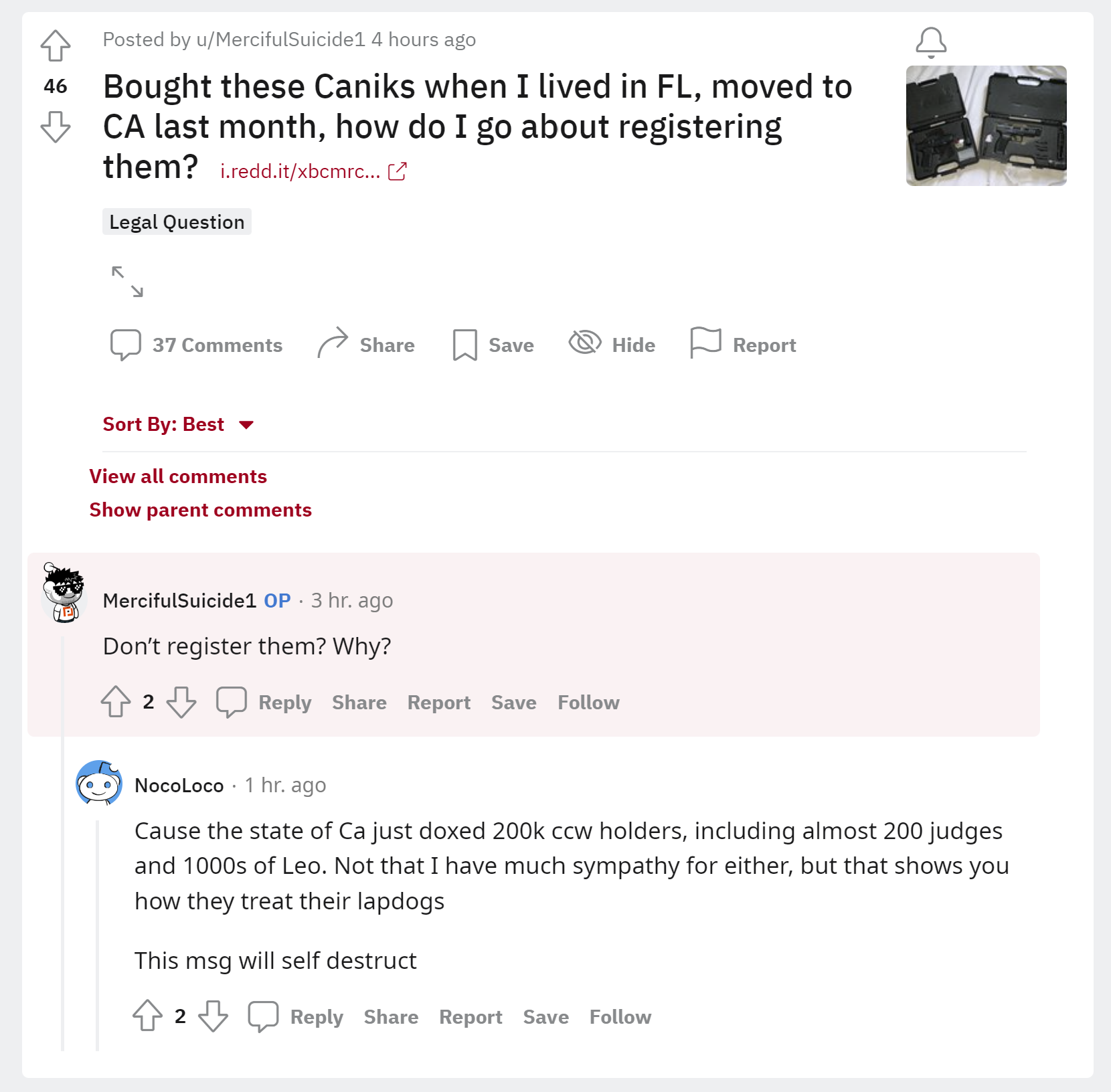Upvote MercifulSuicide1's comment

tap(116, 702)
